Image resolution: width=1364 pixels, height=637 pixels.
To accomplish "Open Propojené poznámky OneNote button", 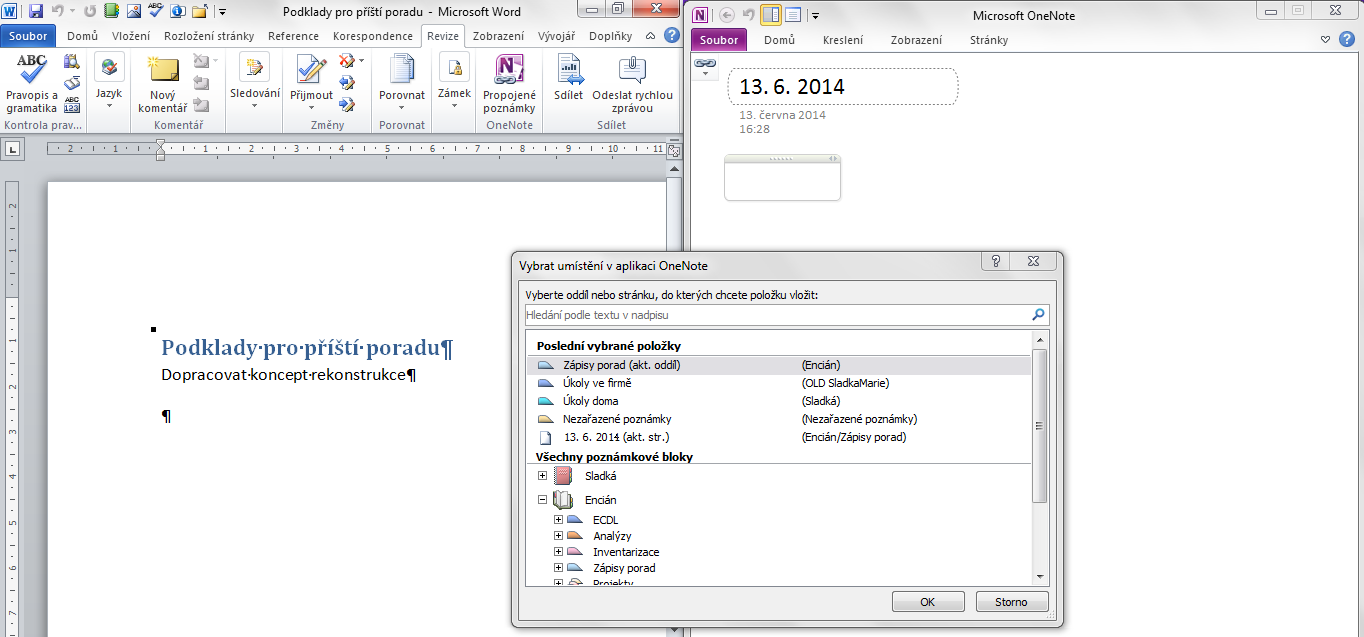I will click(x=509, y=83).
